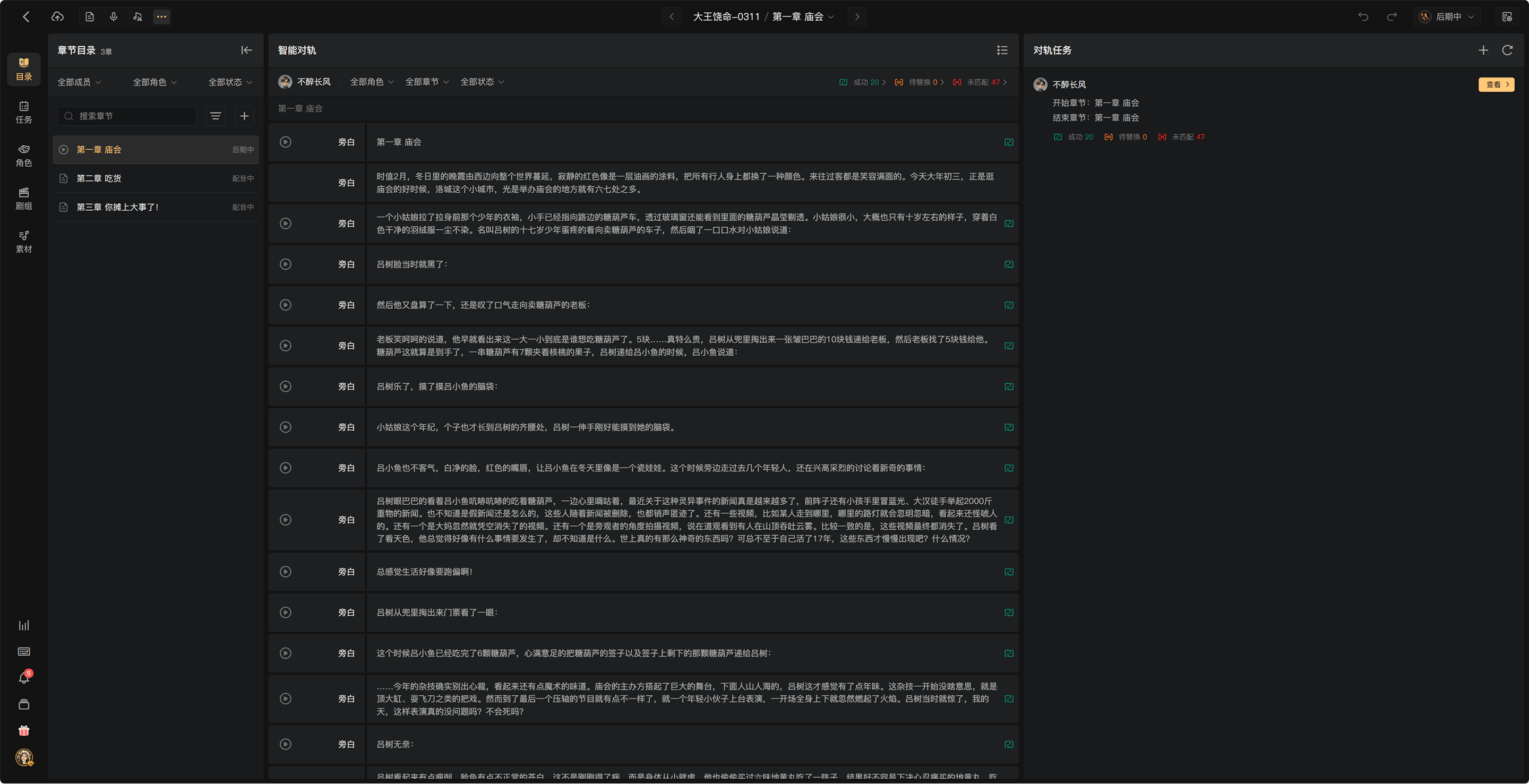Click match status icon on 小姑娘这个年纪 row
This screenshot has height=784, width=1529.
pos(1009,427)
